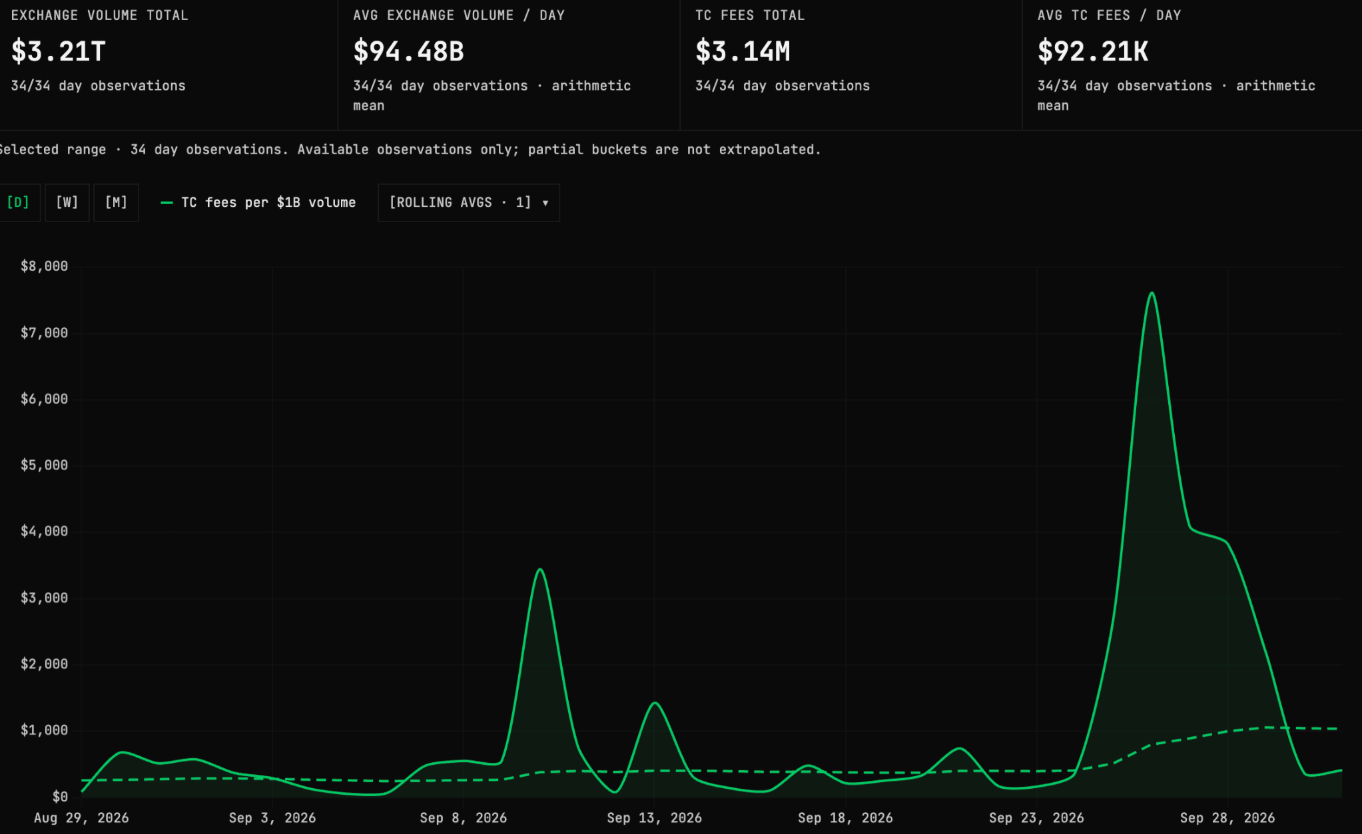Click the $94.48B average exchange volume value
This screenshot has height=834, width=1362.
(x=408, y=50)
